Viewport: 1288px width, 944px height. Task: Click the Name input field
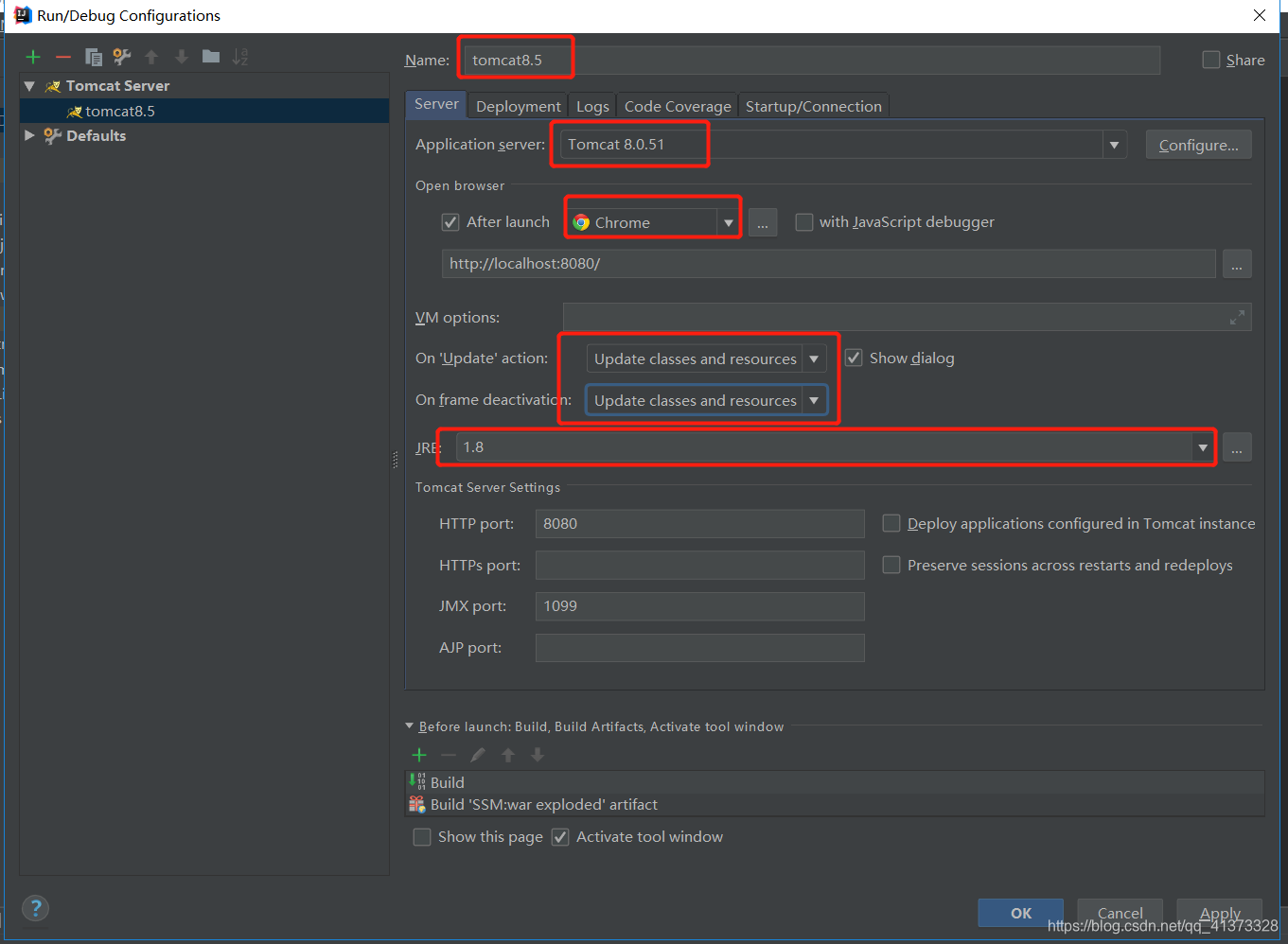812,60
